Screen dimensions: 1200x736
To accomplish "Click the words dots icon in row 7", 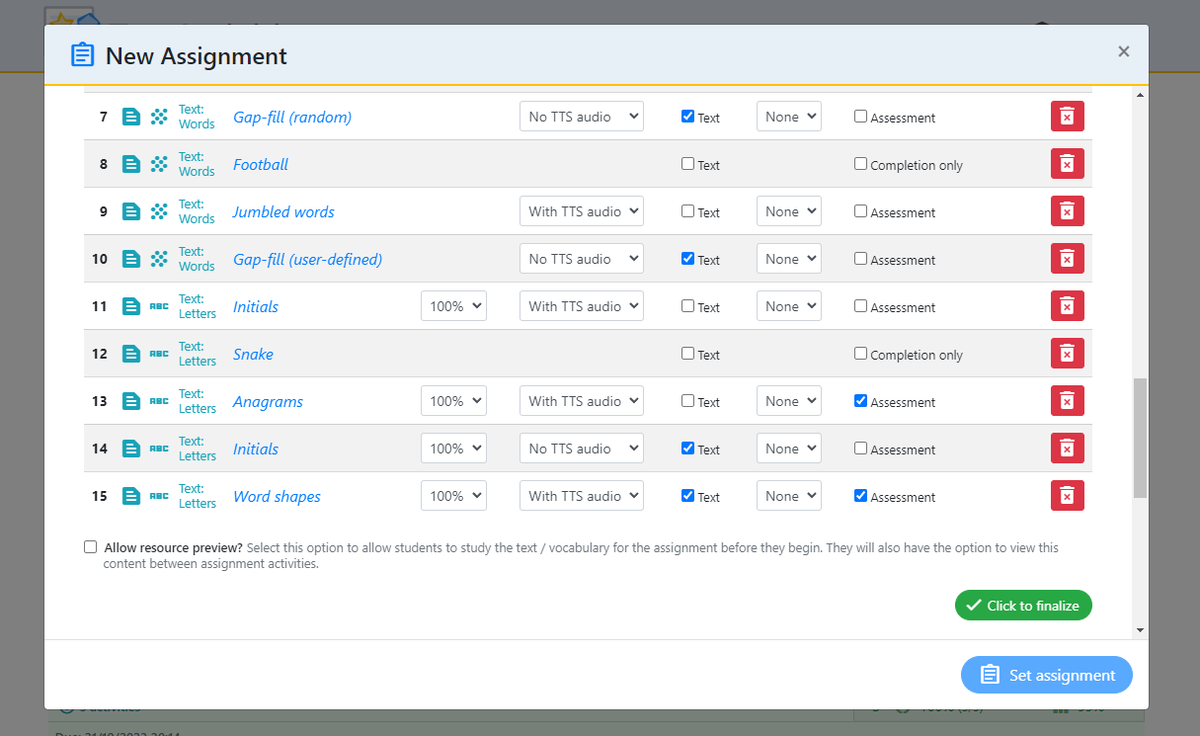I will pyautogui.click(x=158, y=117).
